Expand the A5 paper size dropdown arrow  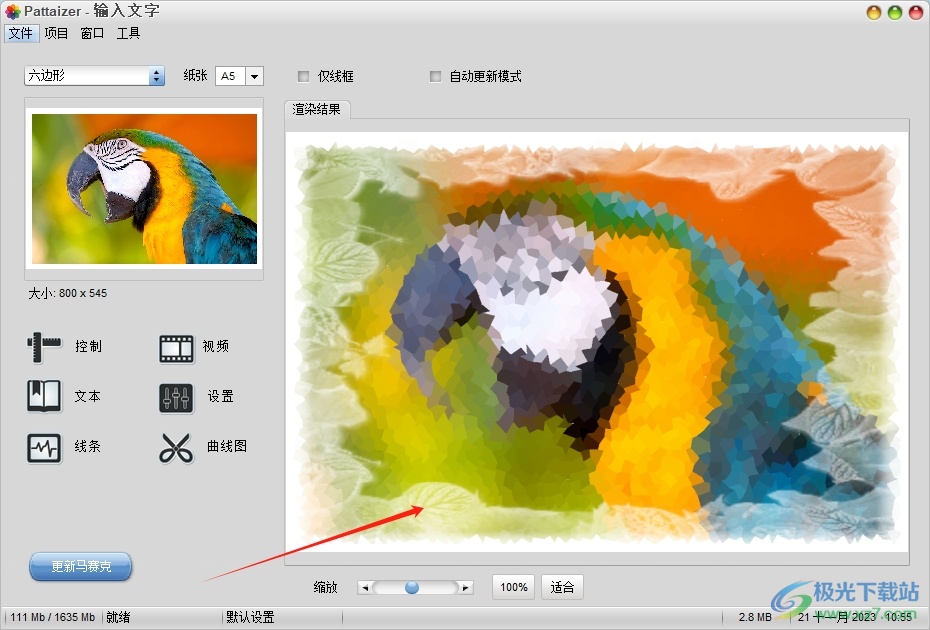coord(254,76)
